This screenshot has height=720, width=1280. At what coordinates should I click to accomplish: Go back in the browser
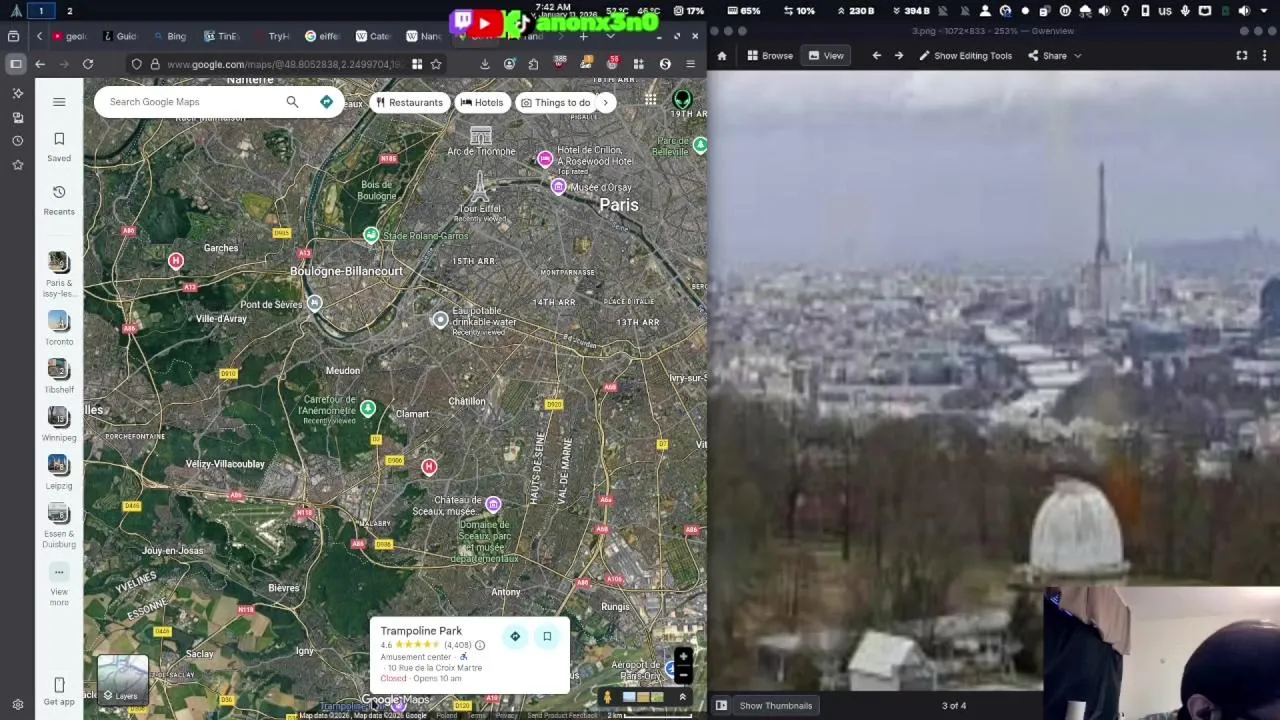tap(40, 64)
